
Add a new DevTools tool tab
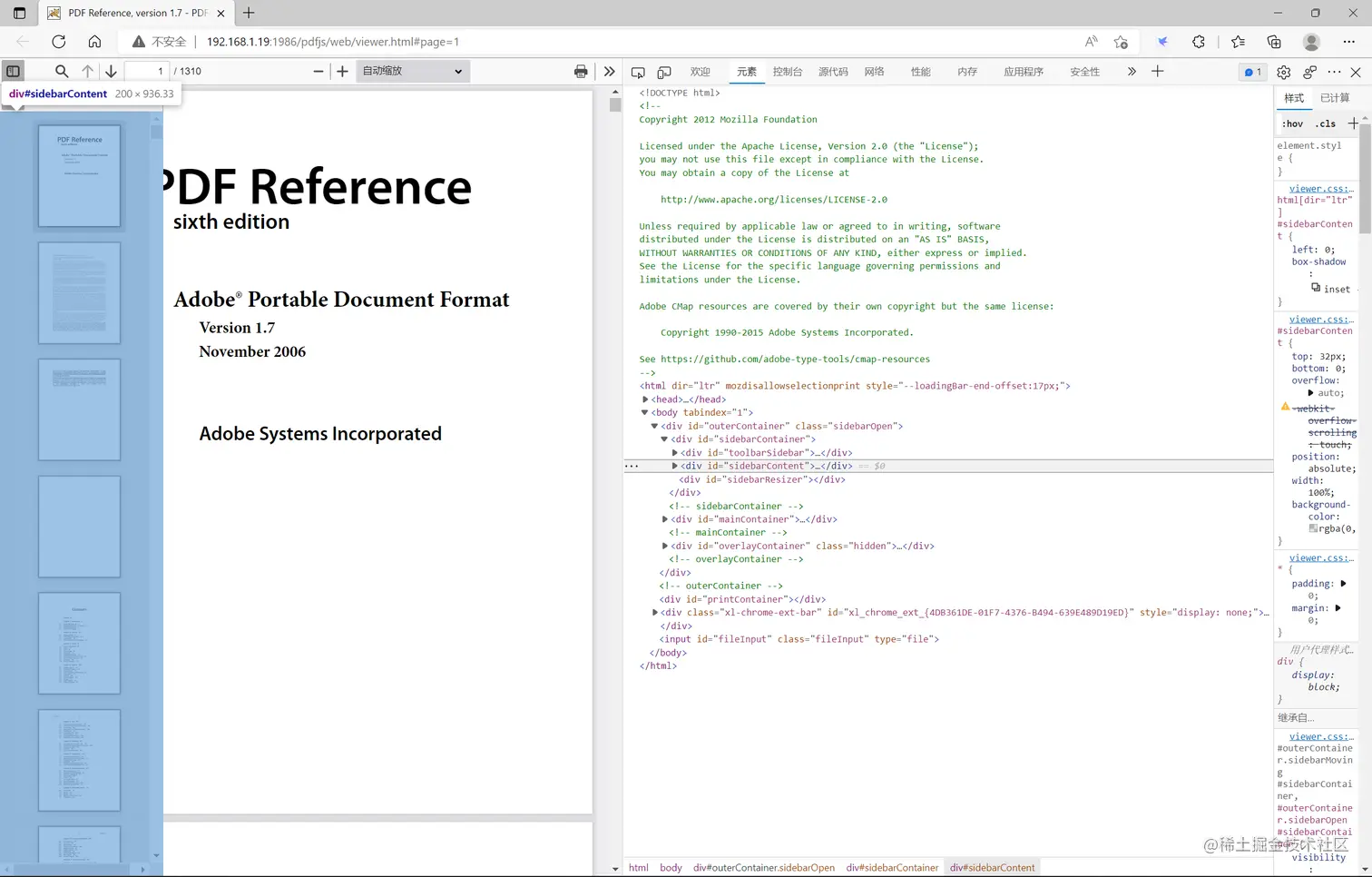click(1157, 72)
